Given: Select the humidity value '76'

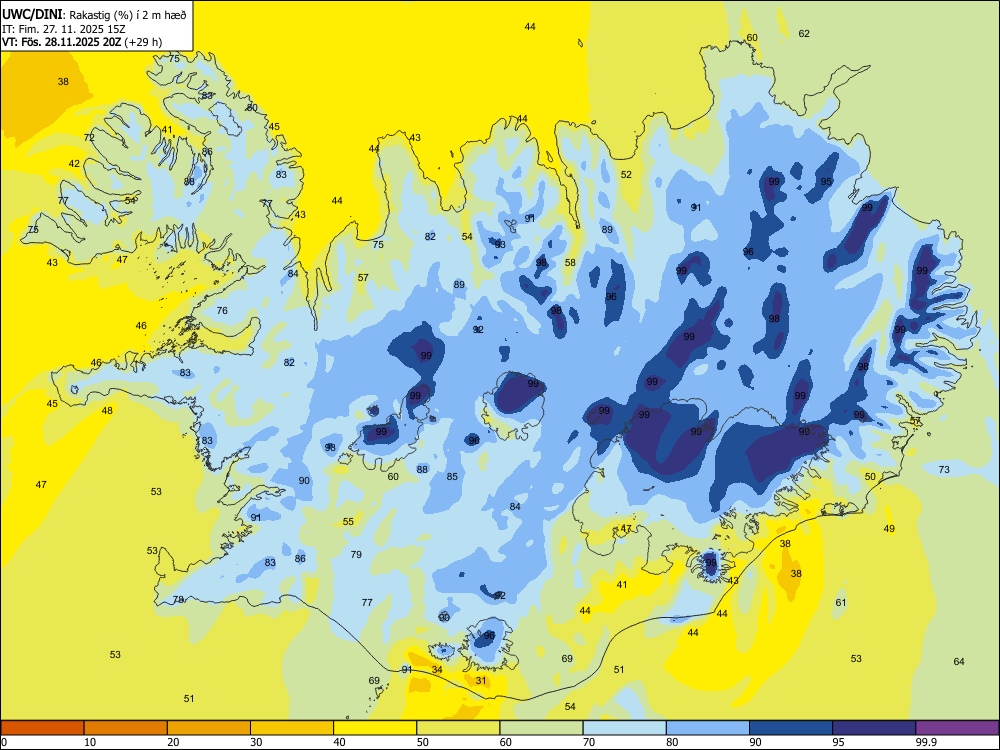Looking at the screenshot, I should coord(222,311).
